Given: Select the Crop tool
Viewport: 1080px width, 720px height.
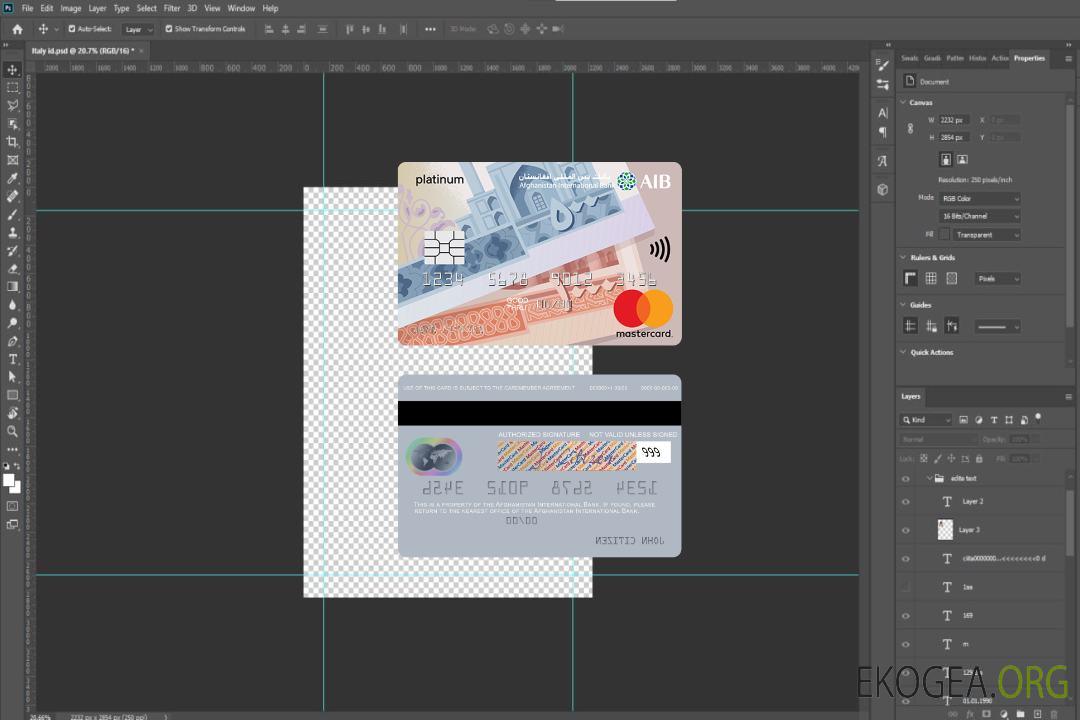Looking at the screenshot, I should (12, 141).
